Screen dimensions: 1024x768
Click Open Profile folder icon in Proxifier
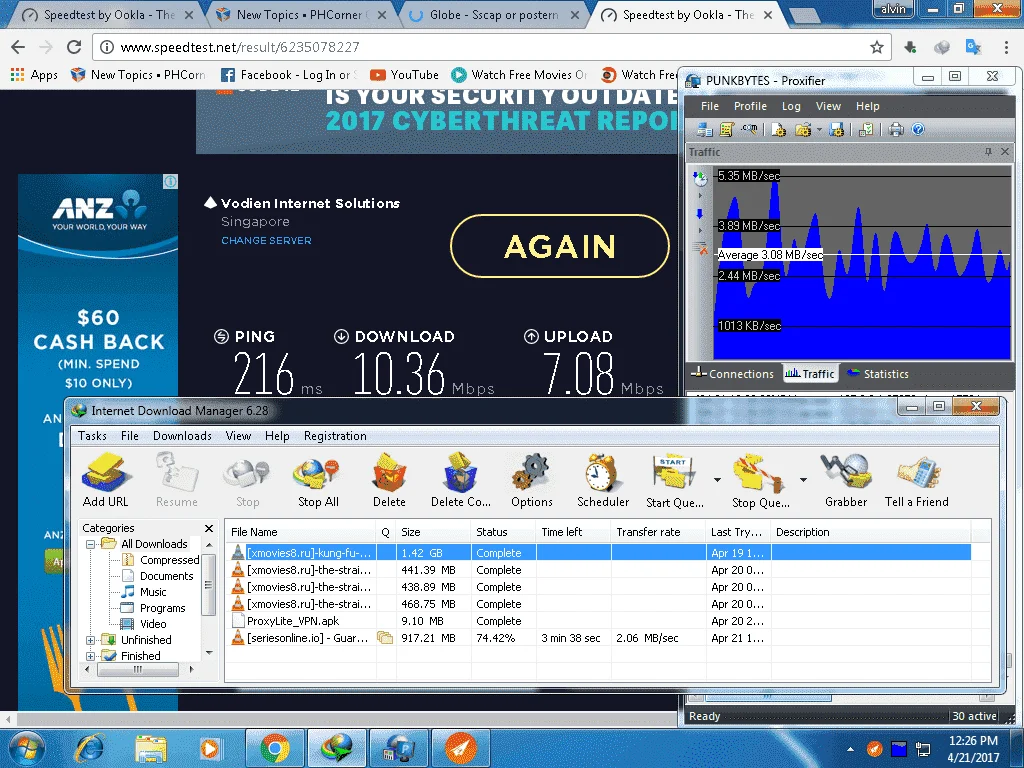point(803,129)
